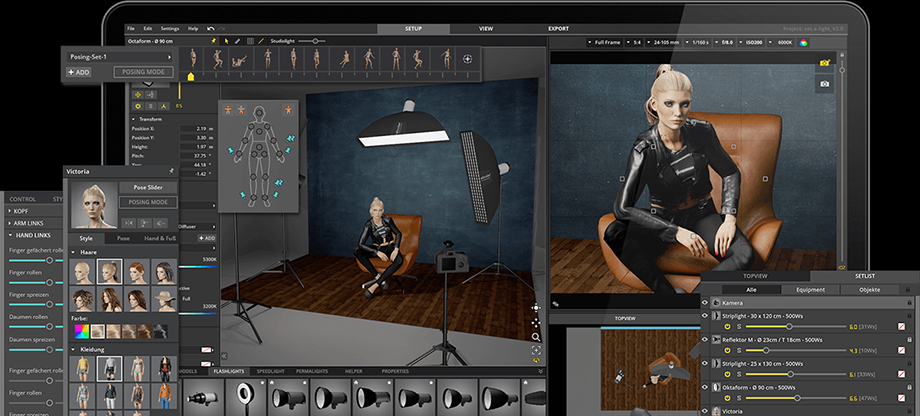Viewport: 920px width, 416px height.
Task: Choose the bald hair style thumbnail
Action: 83,272
